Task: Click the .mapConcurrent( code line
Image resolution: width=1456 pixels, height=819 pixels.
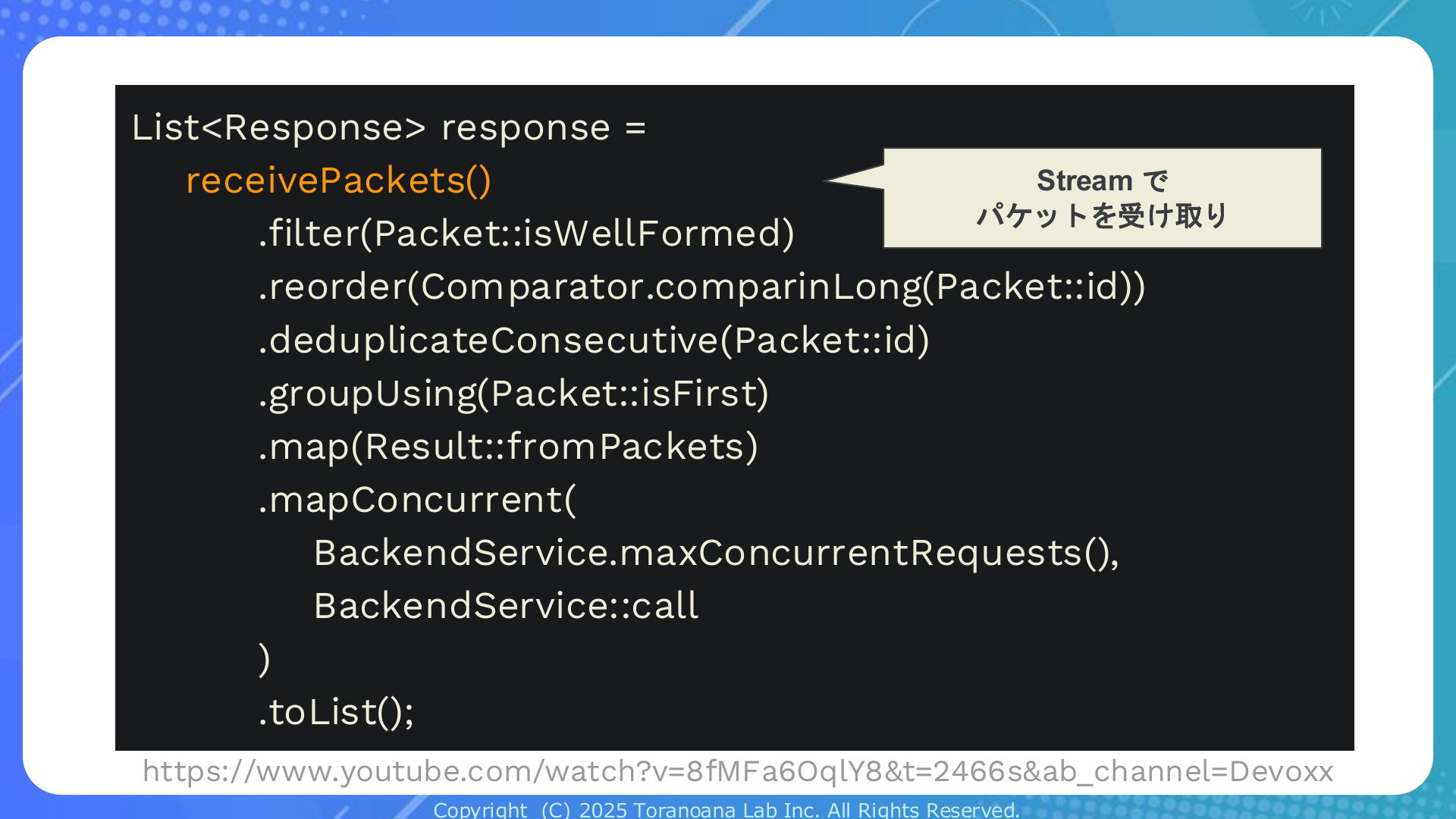Action: point(417,500)
